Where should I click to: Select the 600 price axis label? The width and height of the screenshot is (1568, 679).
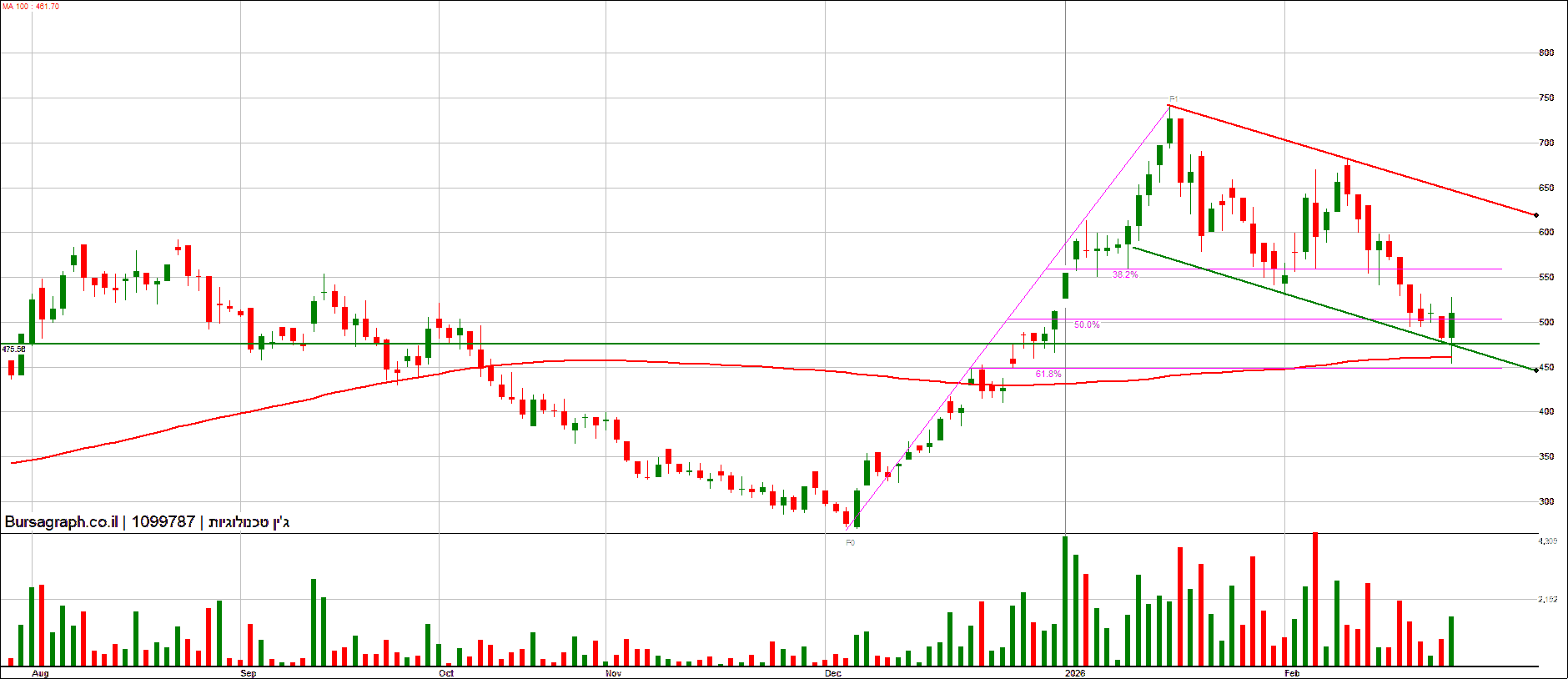point(1546,232)
